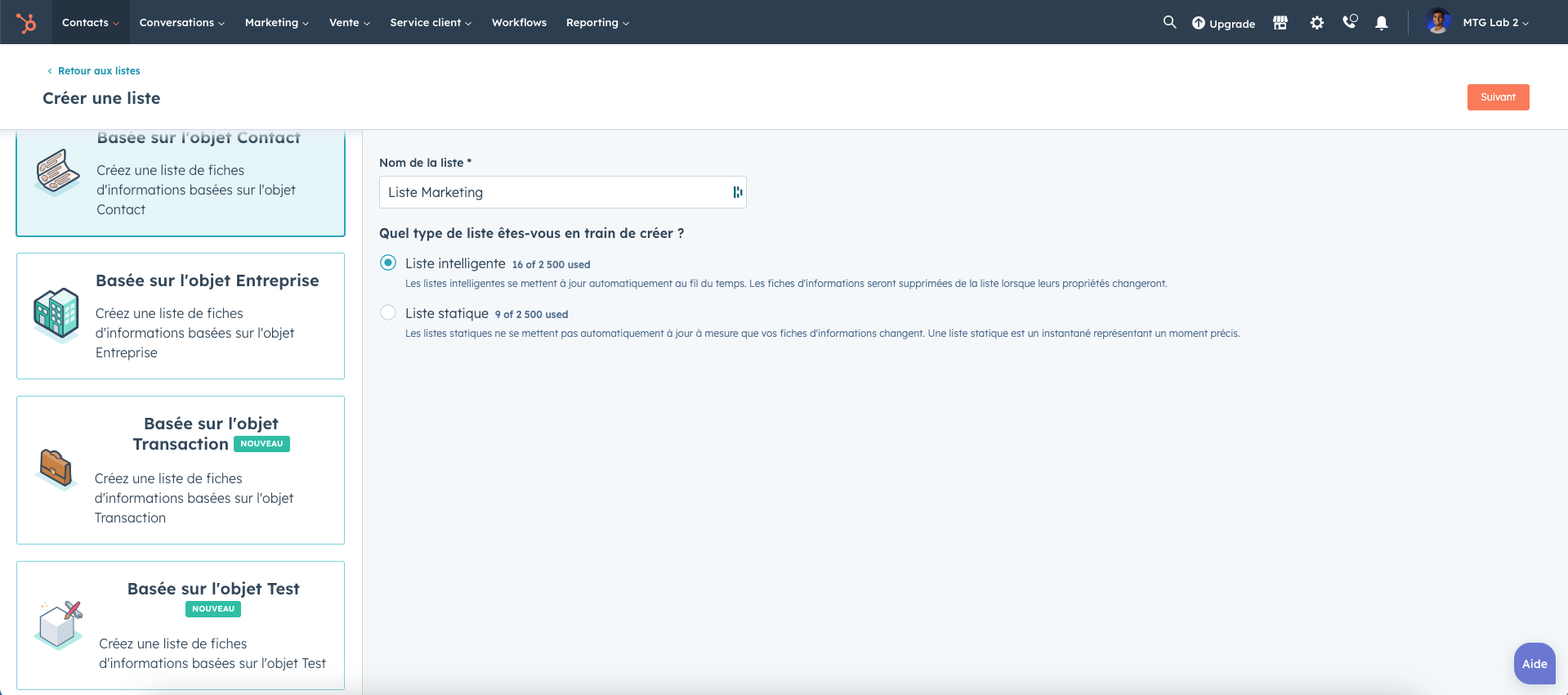Image resolution: width=1568 pixels, height=695 pixels.
Task: Click the Créer une liste heading
Action: (101, 98)
